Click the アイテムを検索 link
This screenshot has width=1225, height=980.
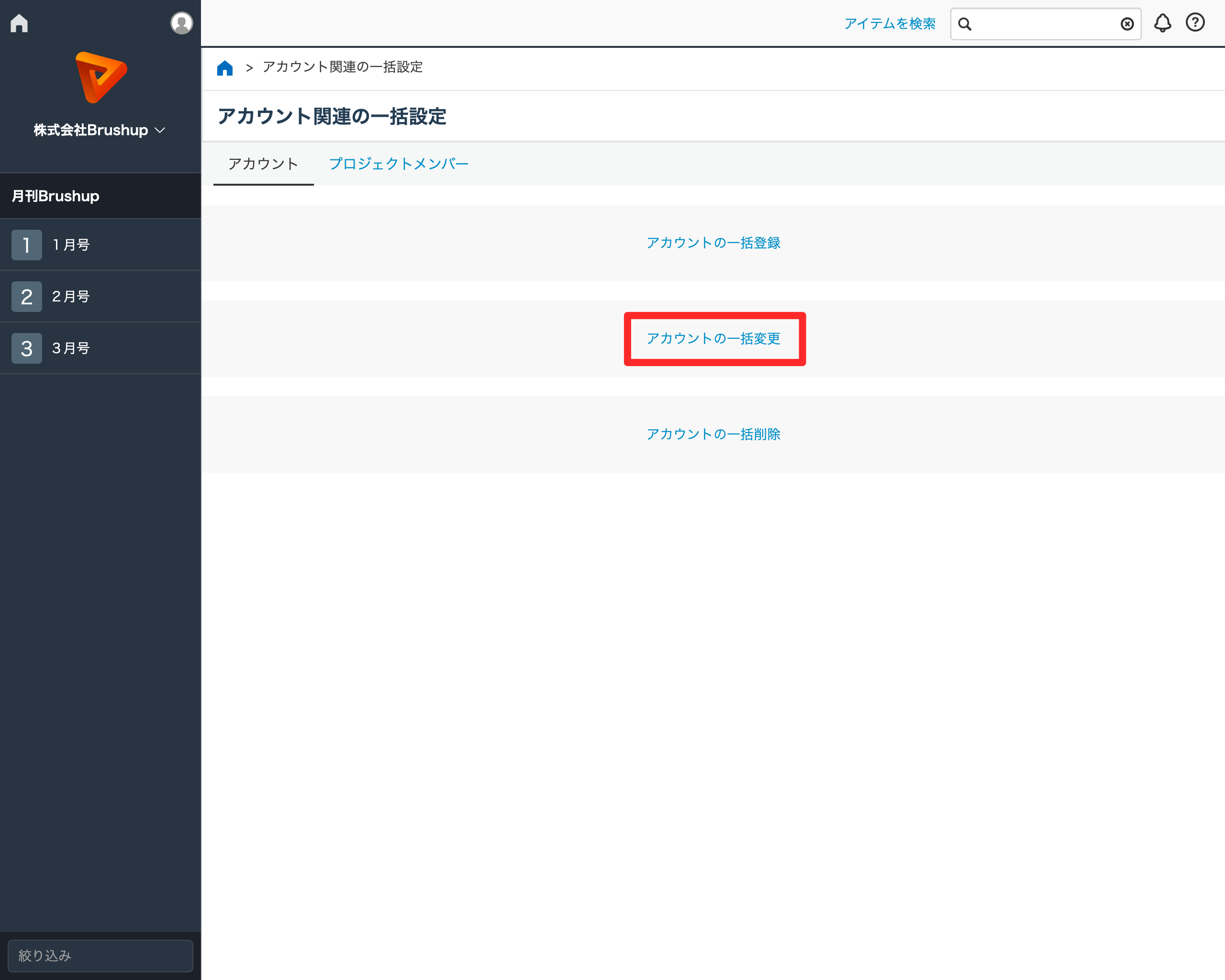(889, 24)
